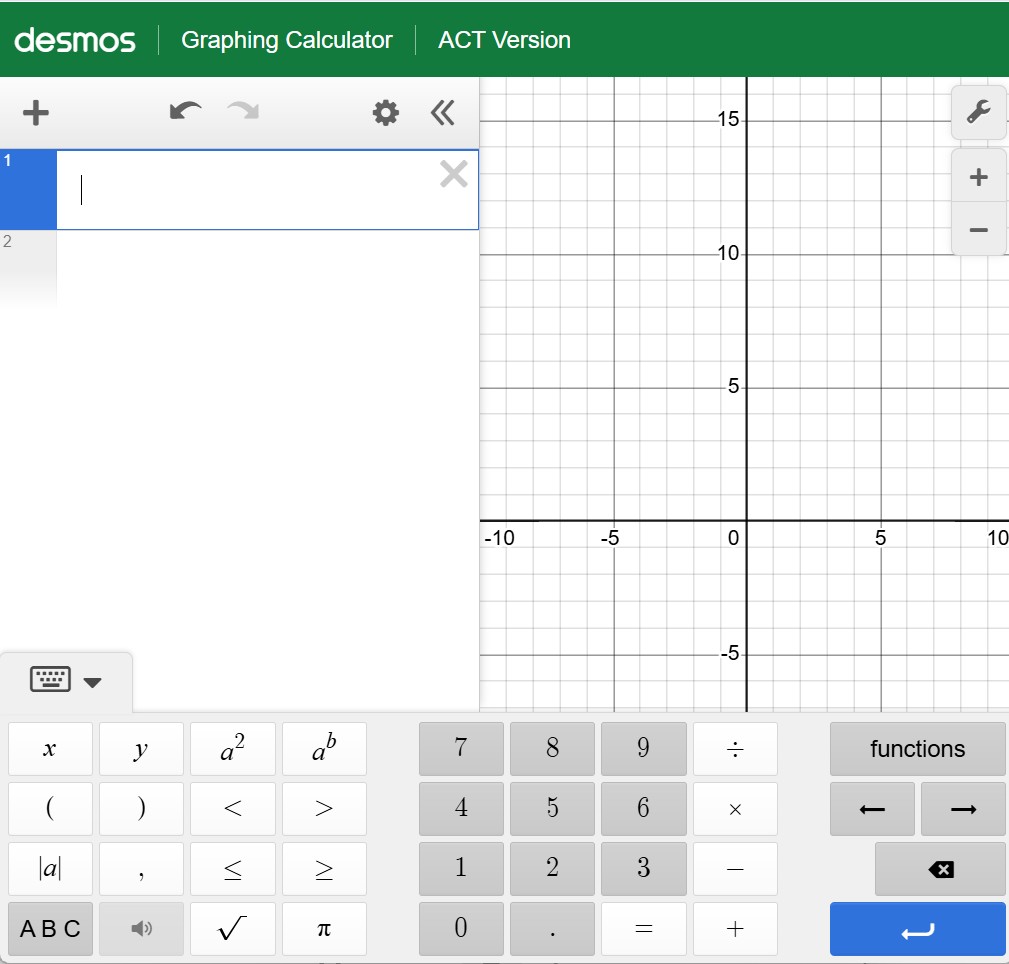This screenshot has width=1009, height=964.
Task: Zoom in on the graph
Action: [x=978, y=177]
